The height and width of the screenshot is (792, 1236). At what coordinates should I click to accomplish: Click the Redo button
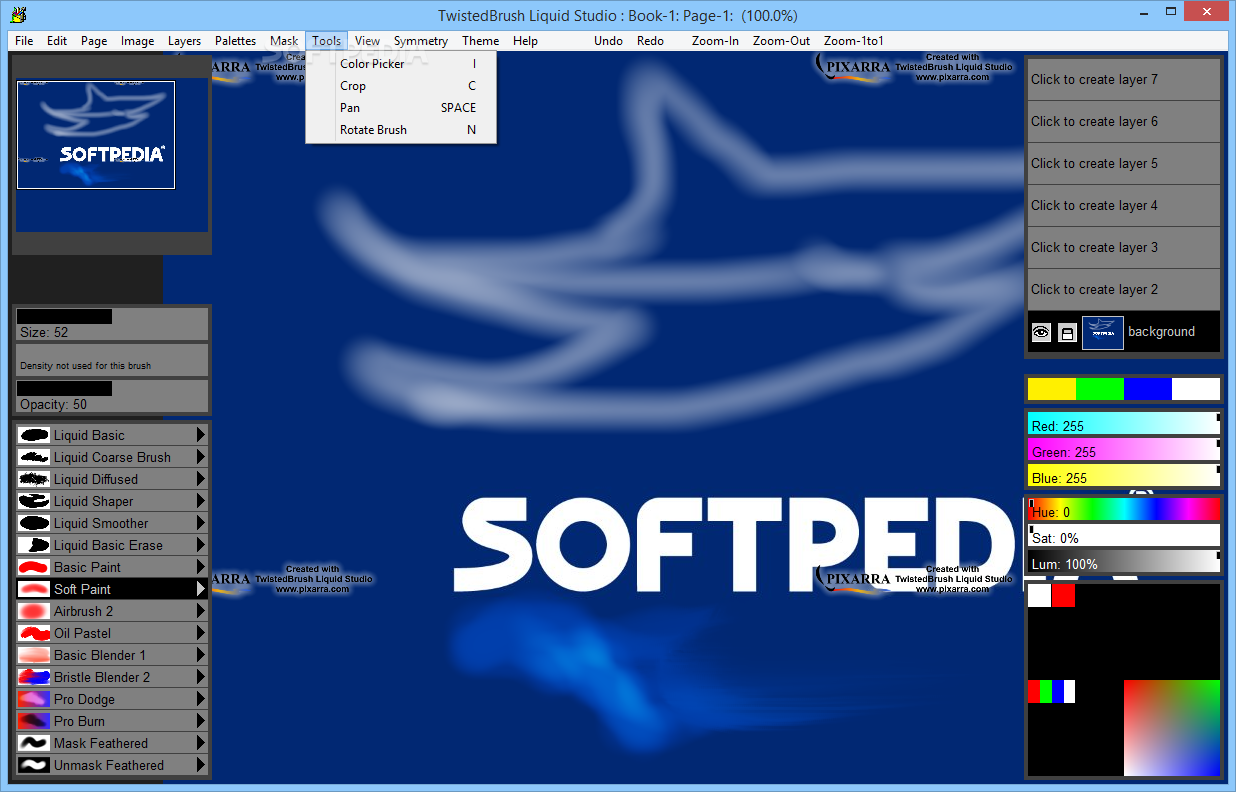pos(650,41)
